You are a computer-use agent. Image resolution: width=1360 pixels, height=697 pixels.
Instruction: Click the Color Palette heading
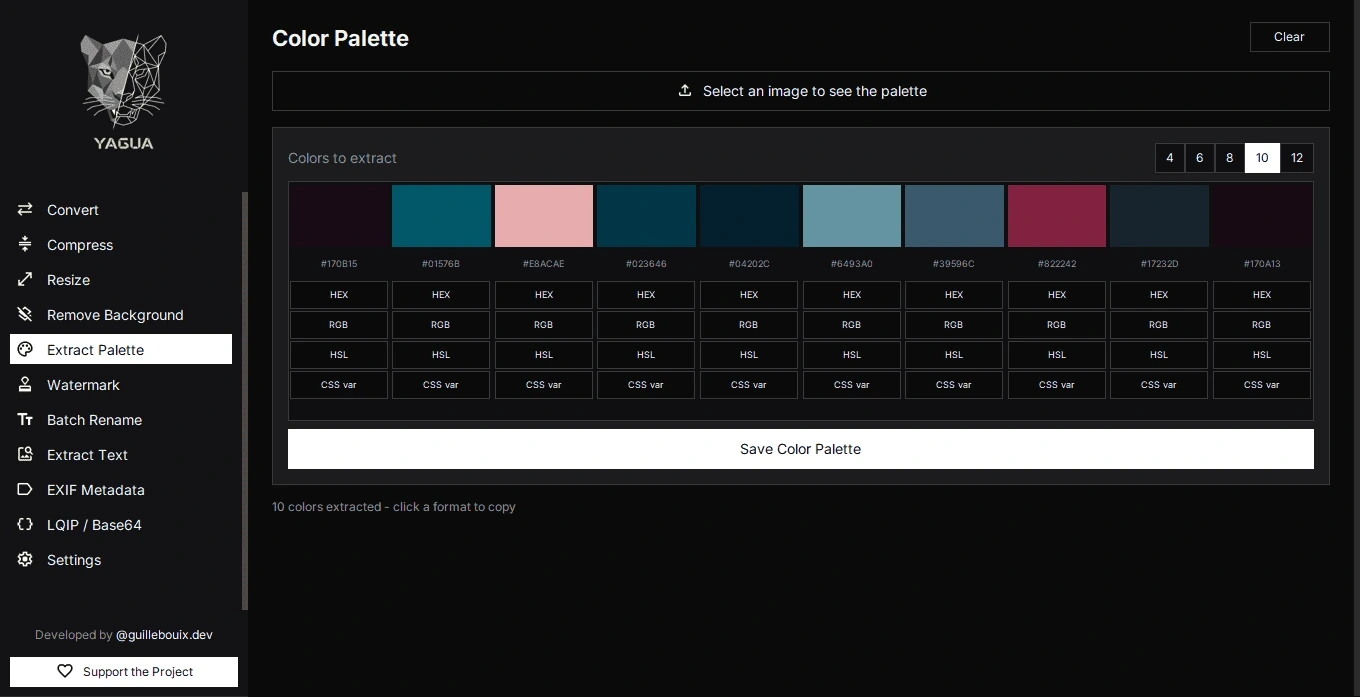340,38
